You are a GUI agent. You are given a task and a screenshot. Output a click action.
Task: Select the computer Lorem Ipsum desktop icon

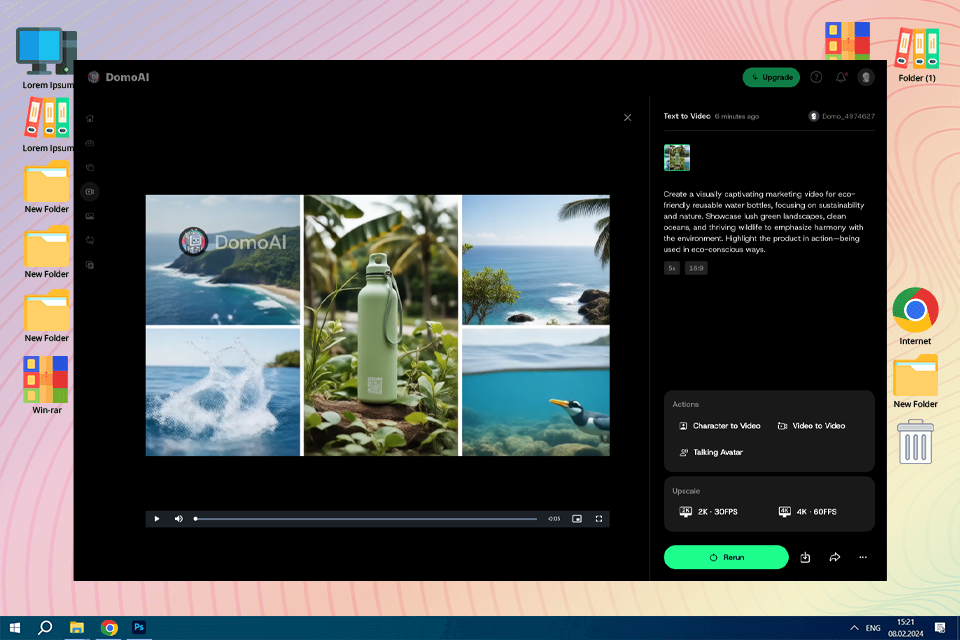(x=46, y=58)
